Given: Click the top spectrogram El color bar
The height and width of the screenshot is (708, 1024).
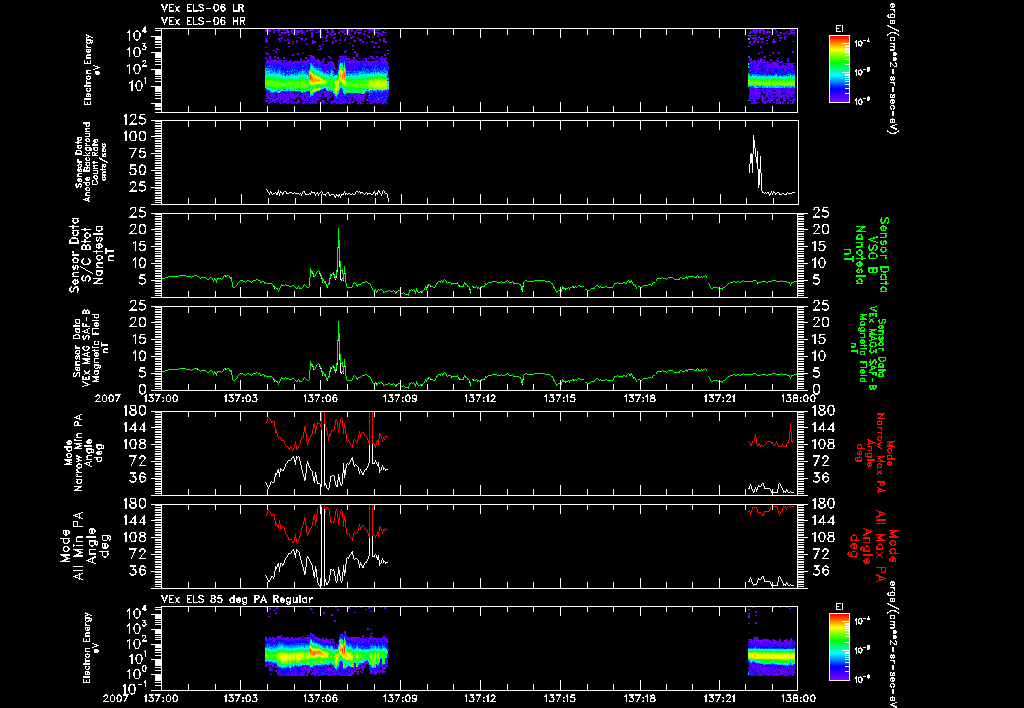Looking at the screenshot, I should tap(839, 69).
